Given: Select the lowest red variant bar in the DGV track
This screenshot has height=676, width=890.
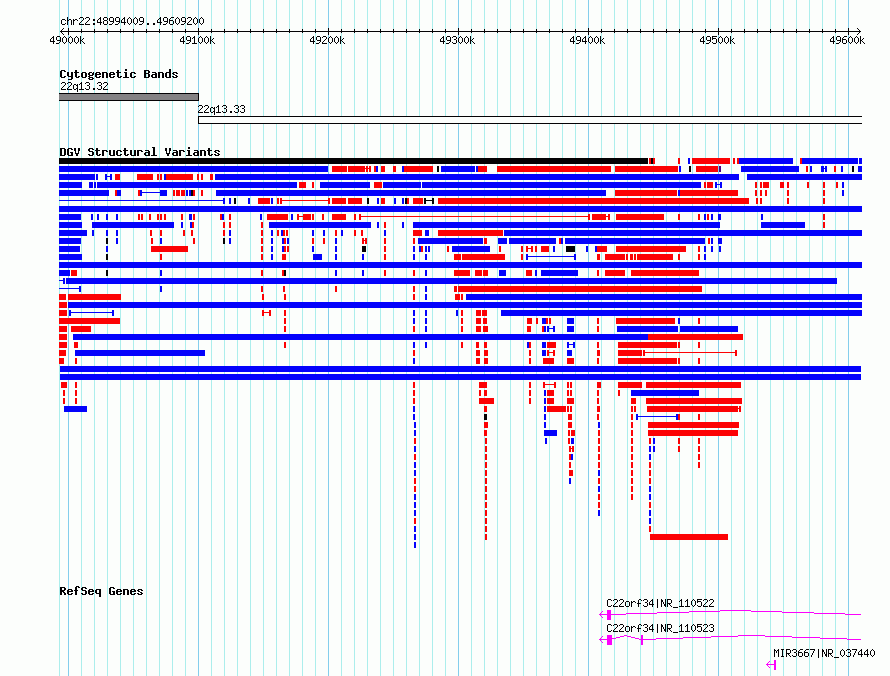Looking at the screenshot, I should click(689, 537).
